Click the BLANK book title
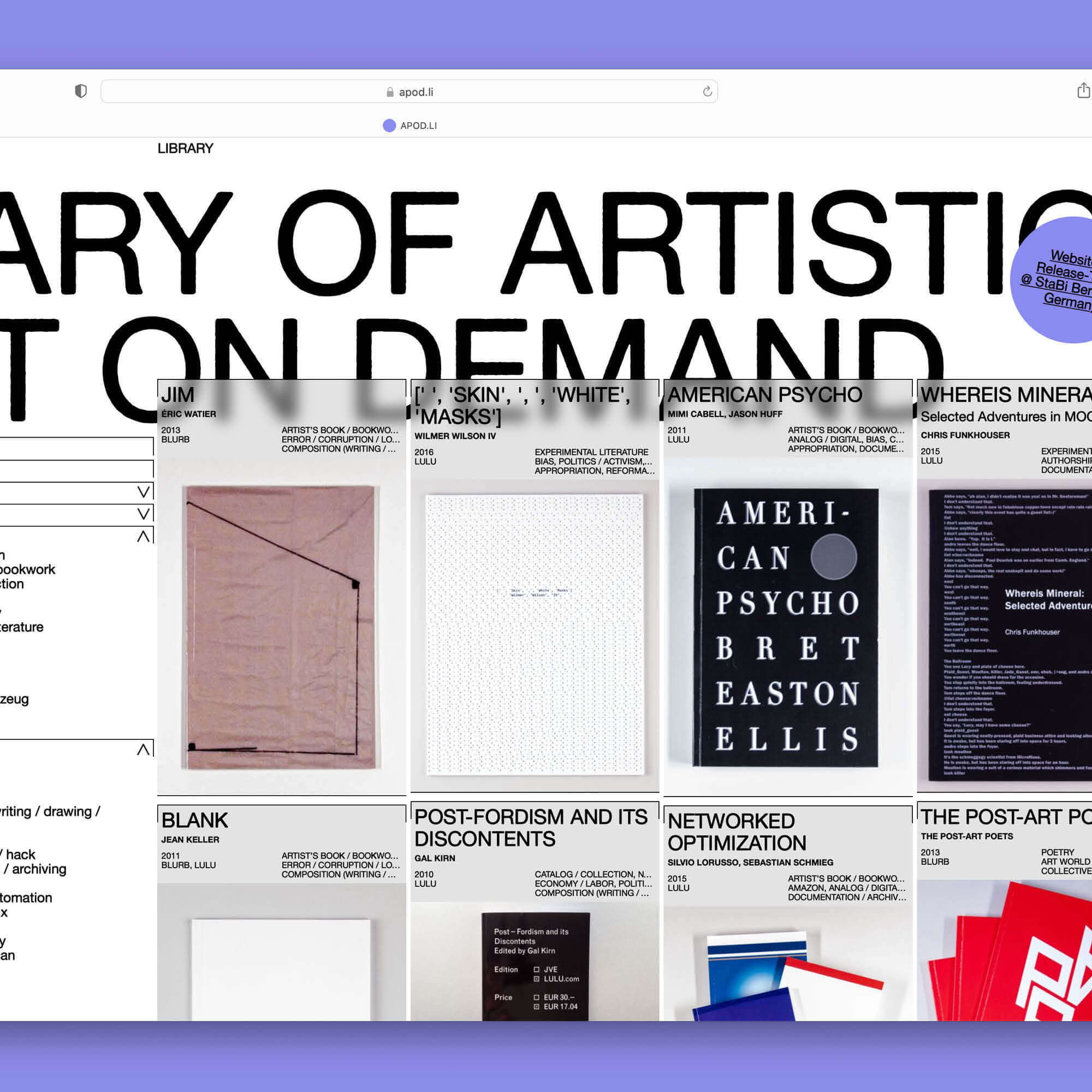Screen dimensions: 1092x1092 coord(194,820)
